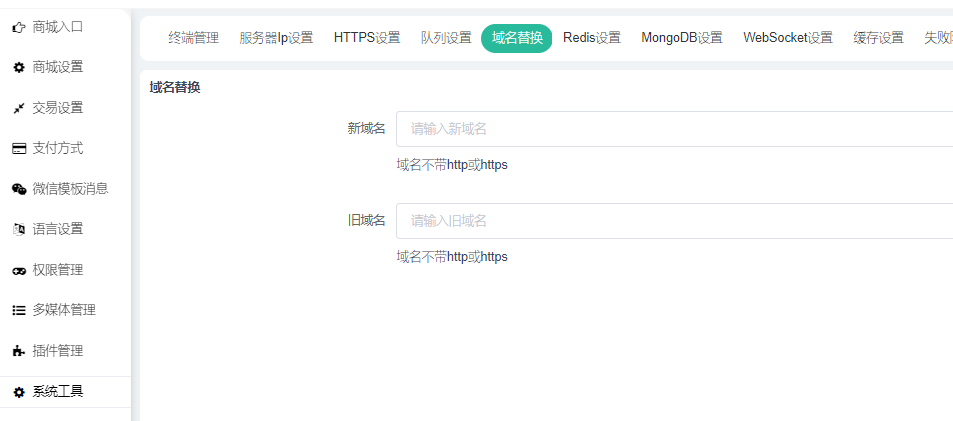This screenshot has width=953, height=421.
Task: Switch to the 缓存设置 tab
Action: point(878,38)
